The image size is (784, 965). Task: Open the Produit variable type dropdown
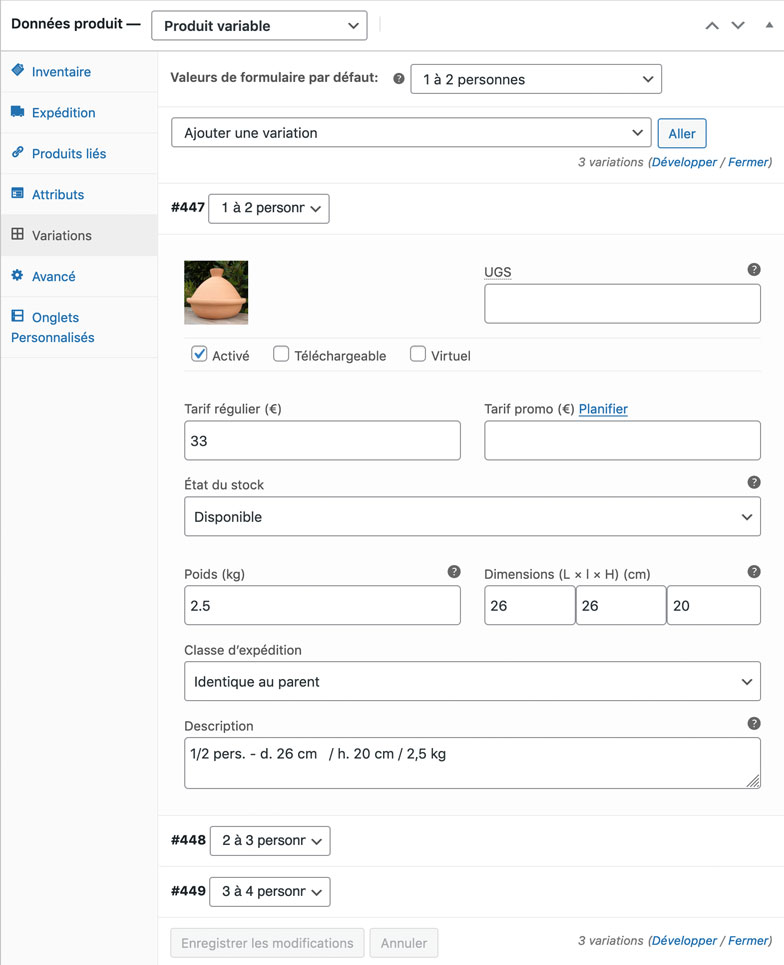pyautogui.click(x=259, y=26)
